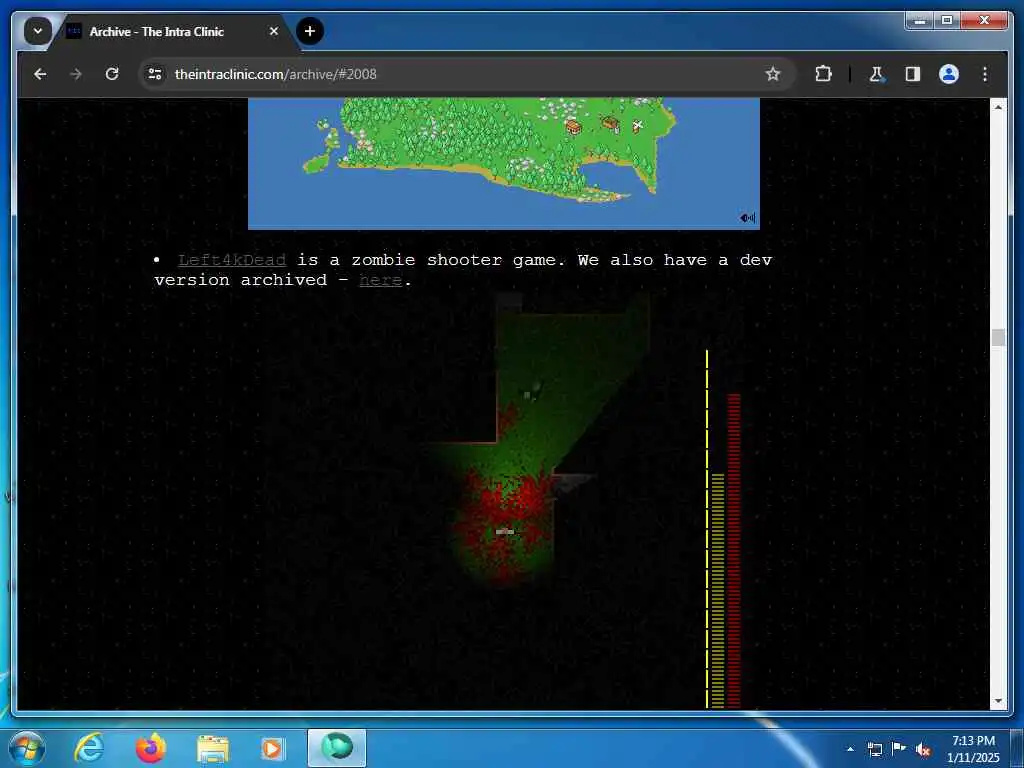The width and height of the screenshot is (1024, 768).
Task: Open the Left4kDead game link
Action: pos(232,260)
